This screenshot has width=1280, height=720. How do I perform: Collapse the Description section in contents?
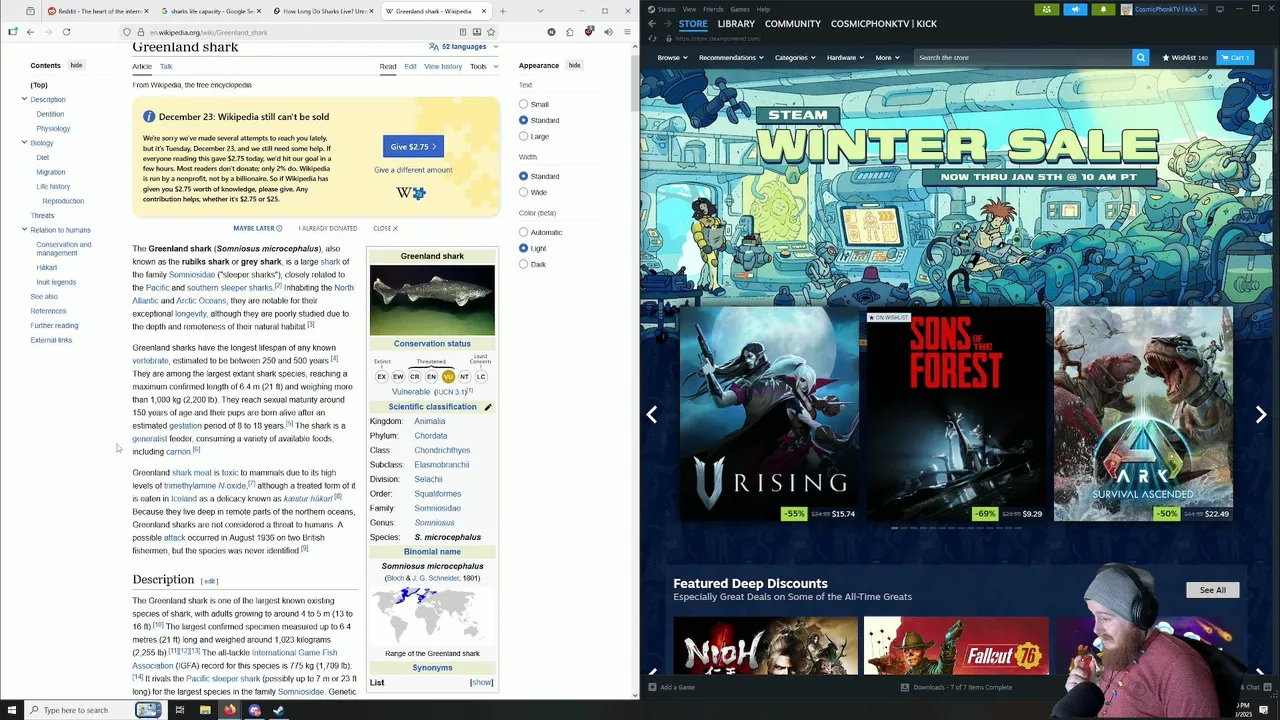point(24,99)
